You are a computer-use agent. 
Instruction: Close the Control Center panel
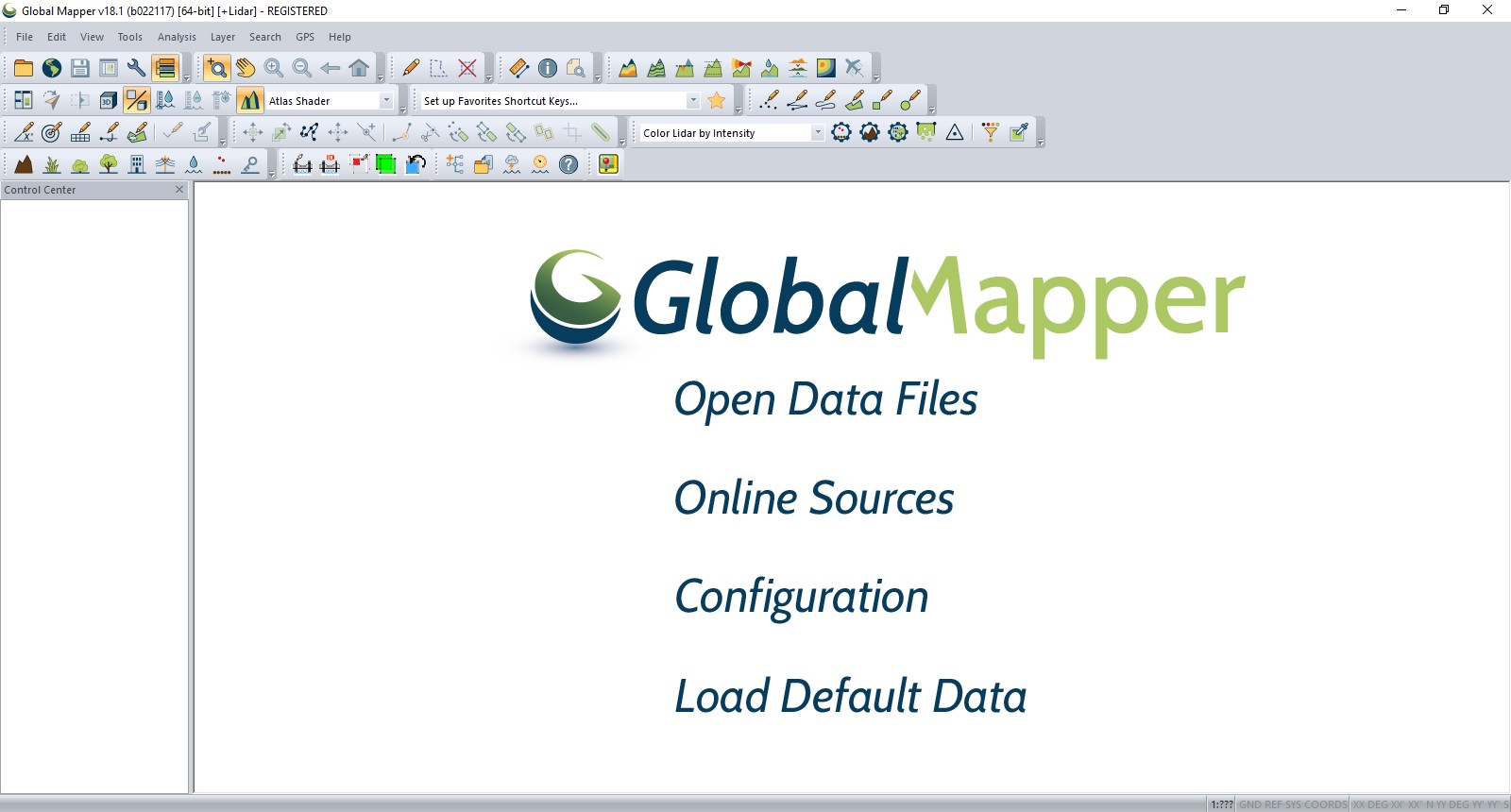[179, 190]
